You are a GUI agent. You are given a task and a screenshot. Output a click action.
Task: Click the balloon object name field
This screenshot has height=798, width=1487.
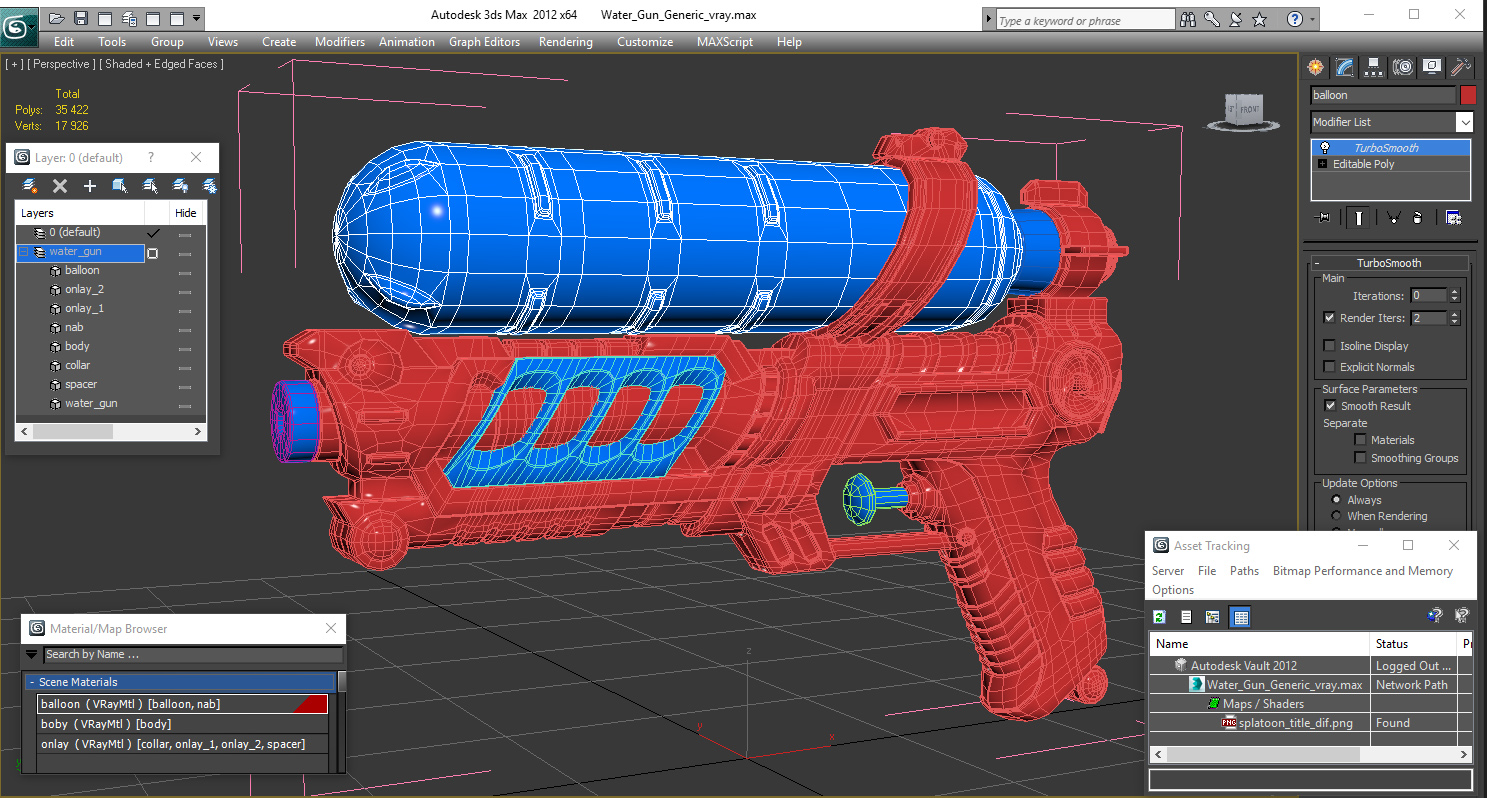coord(1383,95)
